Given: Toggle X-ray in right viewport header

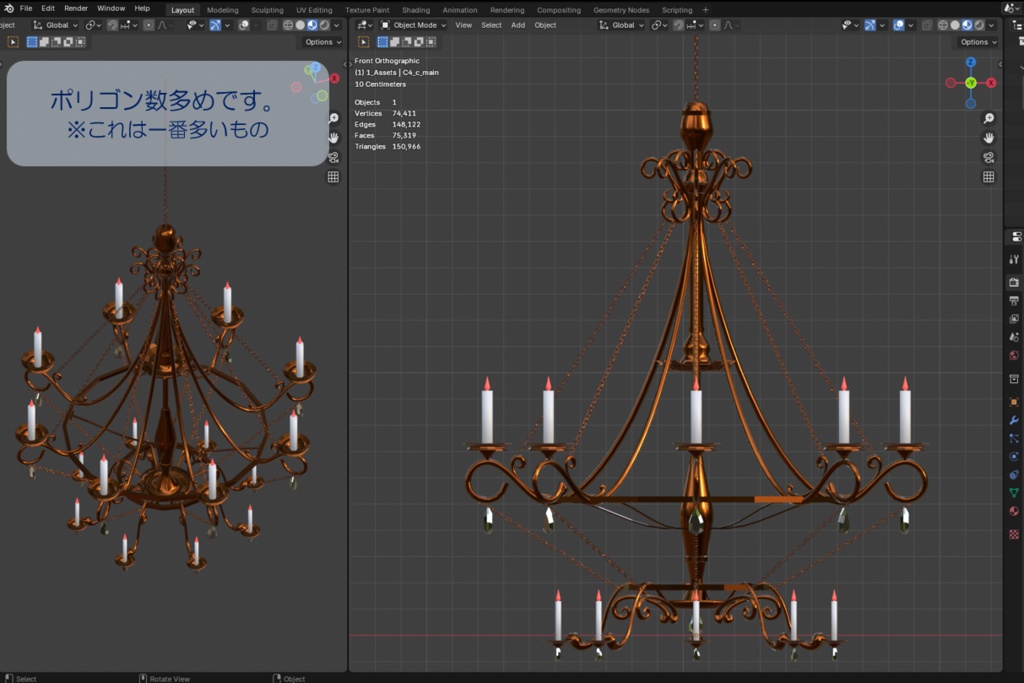Looking at the screenshot, I should coord(925,25).
